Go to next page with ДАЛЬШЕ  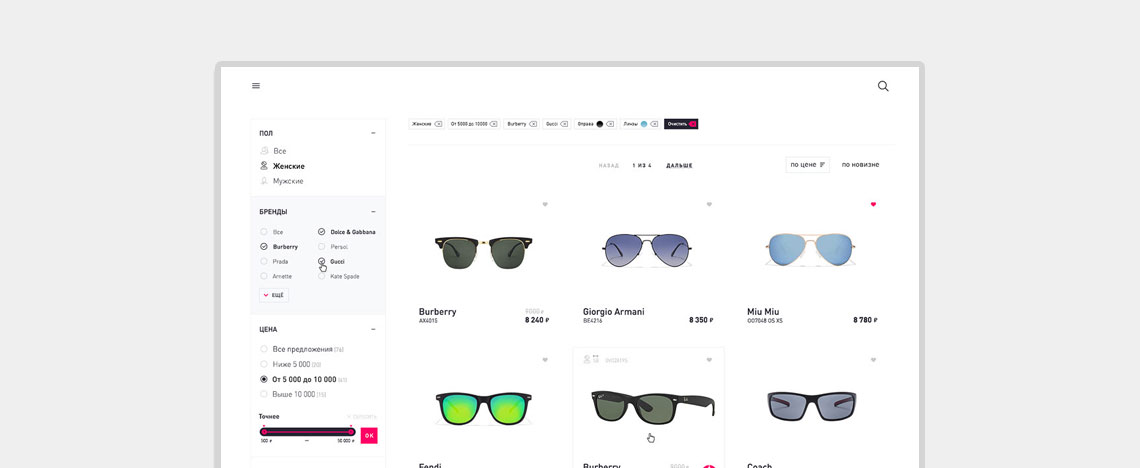tap(679, 165)
